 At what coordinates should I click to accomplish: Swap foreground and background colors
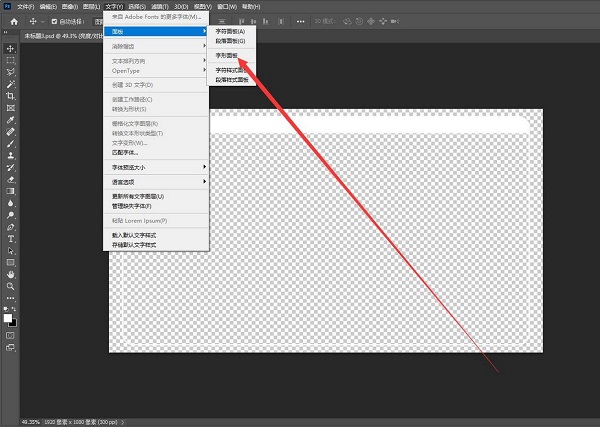pos(14,308)
